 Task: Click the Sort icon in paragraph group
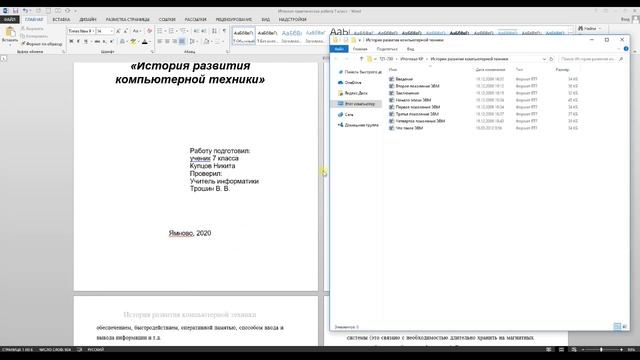pyautogui.click(x=214, y=31)
